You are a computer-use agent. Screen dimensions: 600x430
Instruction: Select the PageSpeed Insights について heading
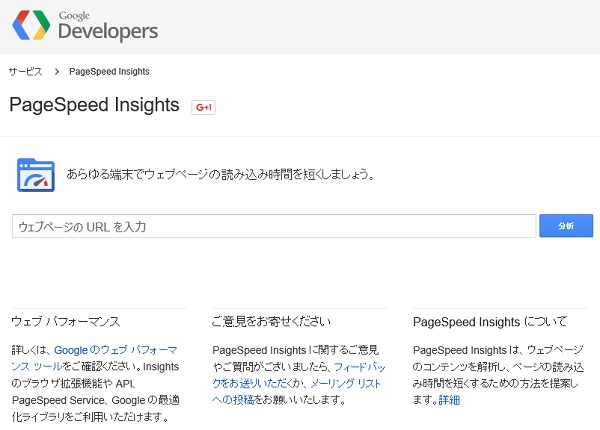pyautogui.click(x=489, y=321)
